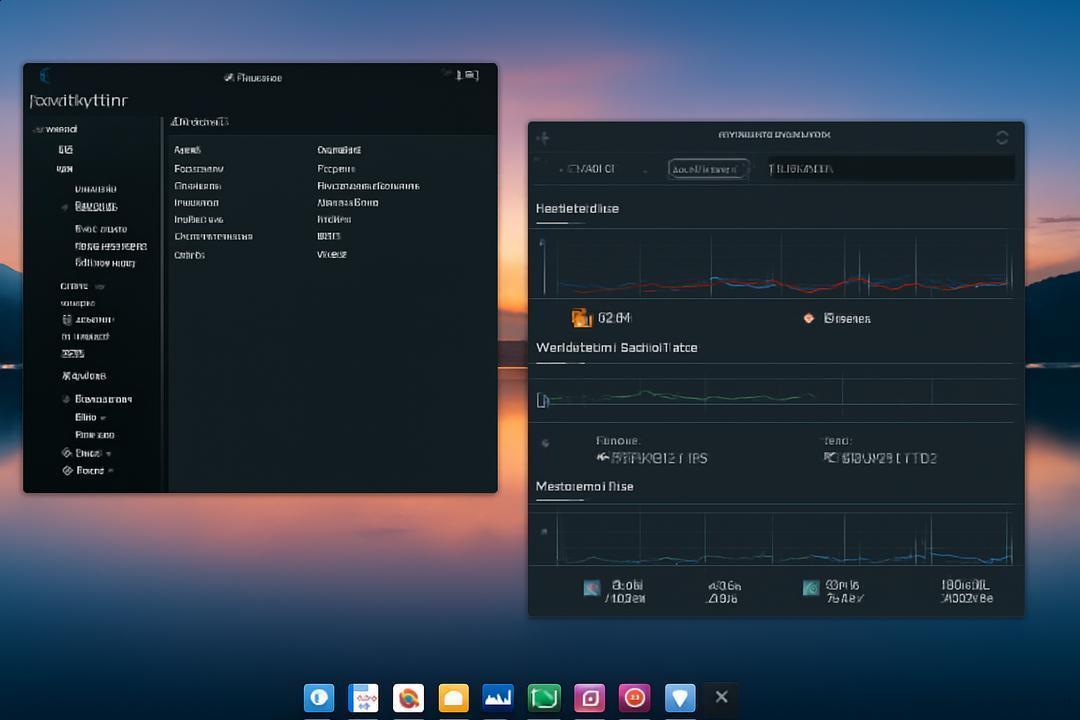Open the chevron beside the 'Ellio' sidebar row
Image resolution: width=1080 pixels, height=720 pixels.
tap(103, 418)
